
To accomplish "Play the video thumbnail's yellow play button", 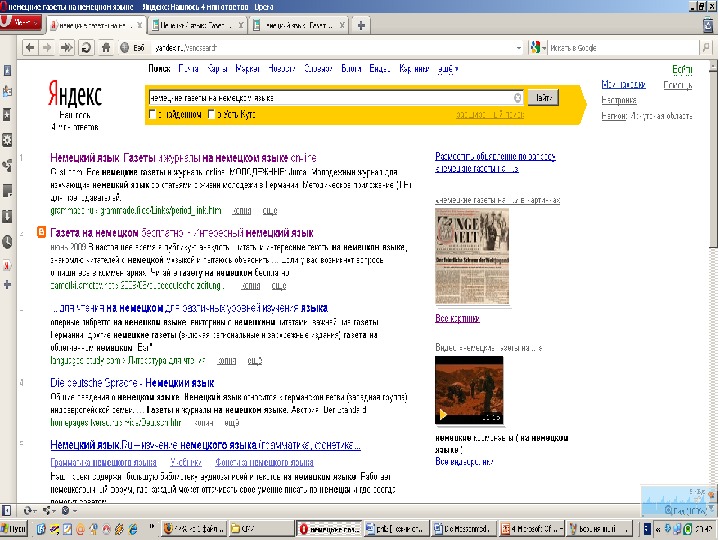I will (x=444, y=415).
